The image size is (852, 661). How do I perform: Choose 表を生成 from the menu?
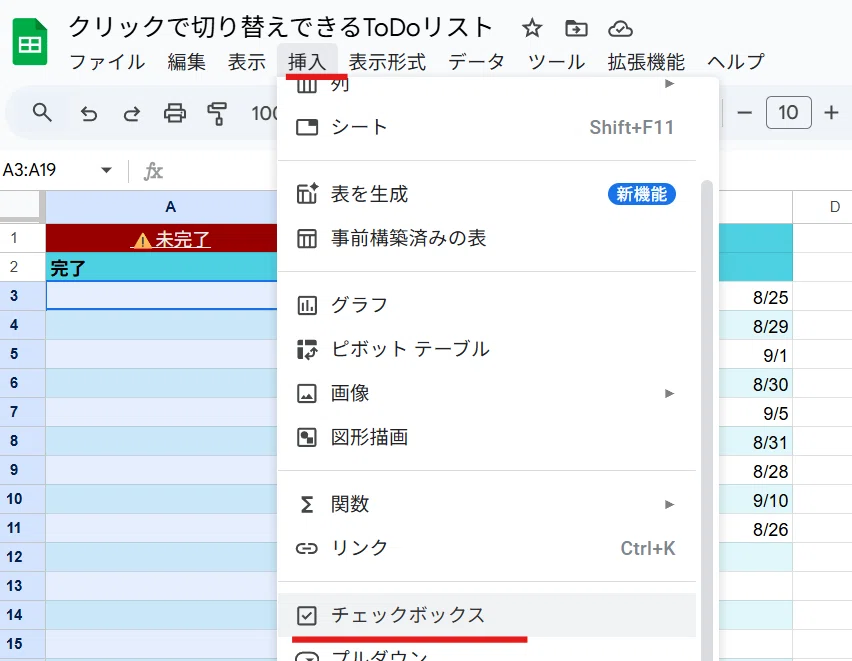[486, 194]
